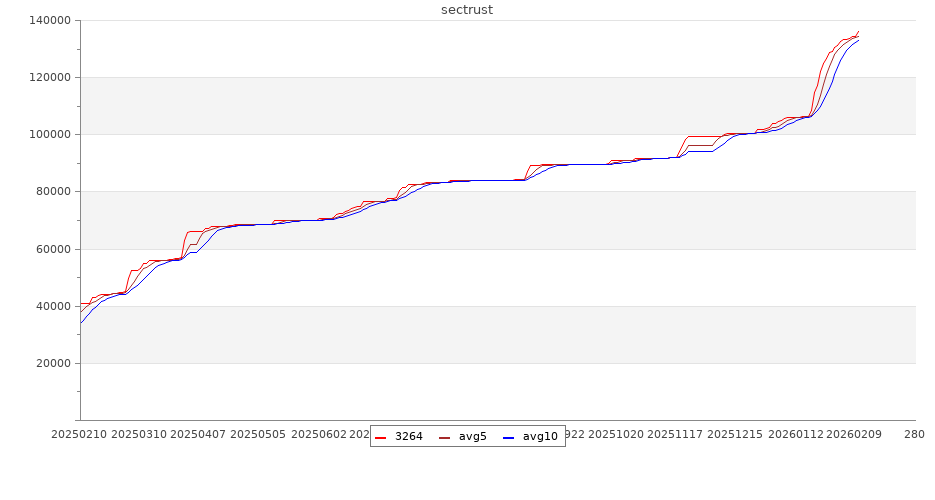Click the dark red avg5 legend marker
Viewport: 935px width, 500px height.
(x=444, y=437)
